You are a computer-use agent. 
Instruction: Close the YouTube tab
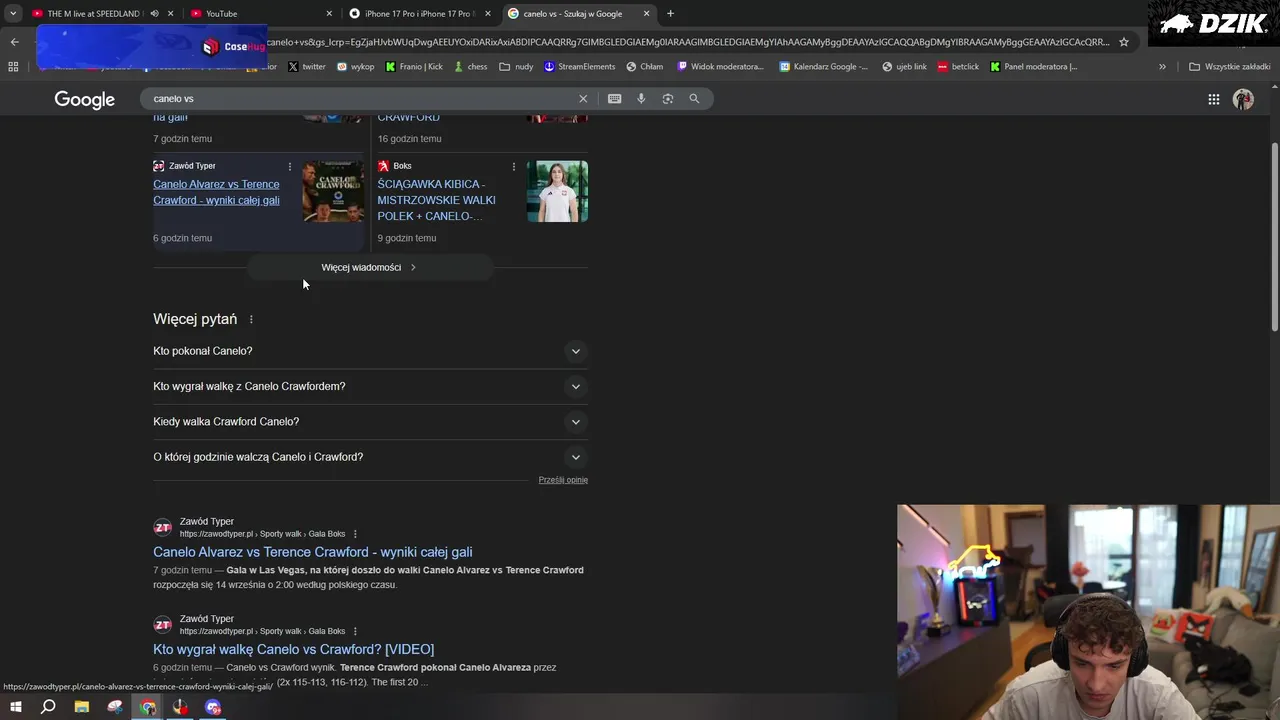click(329, 14)
